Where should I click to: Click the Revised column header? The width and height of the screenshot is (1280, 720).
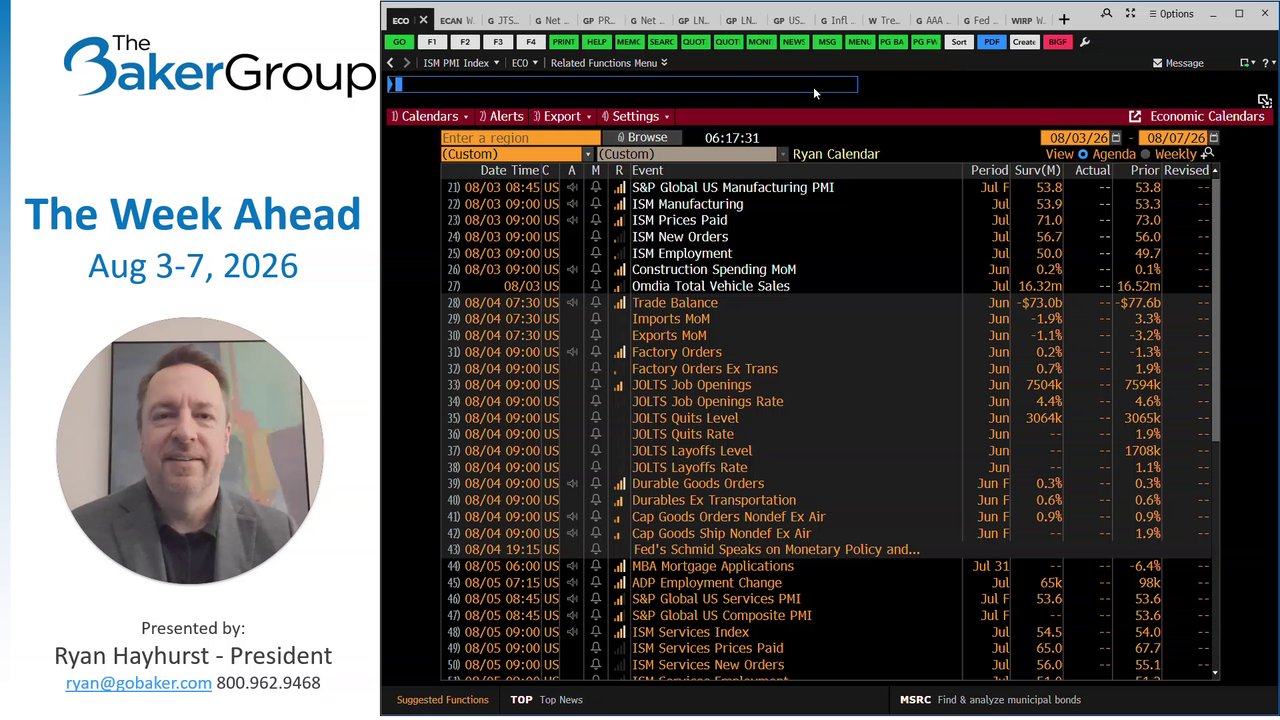point(1186,171)
